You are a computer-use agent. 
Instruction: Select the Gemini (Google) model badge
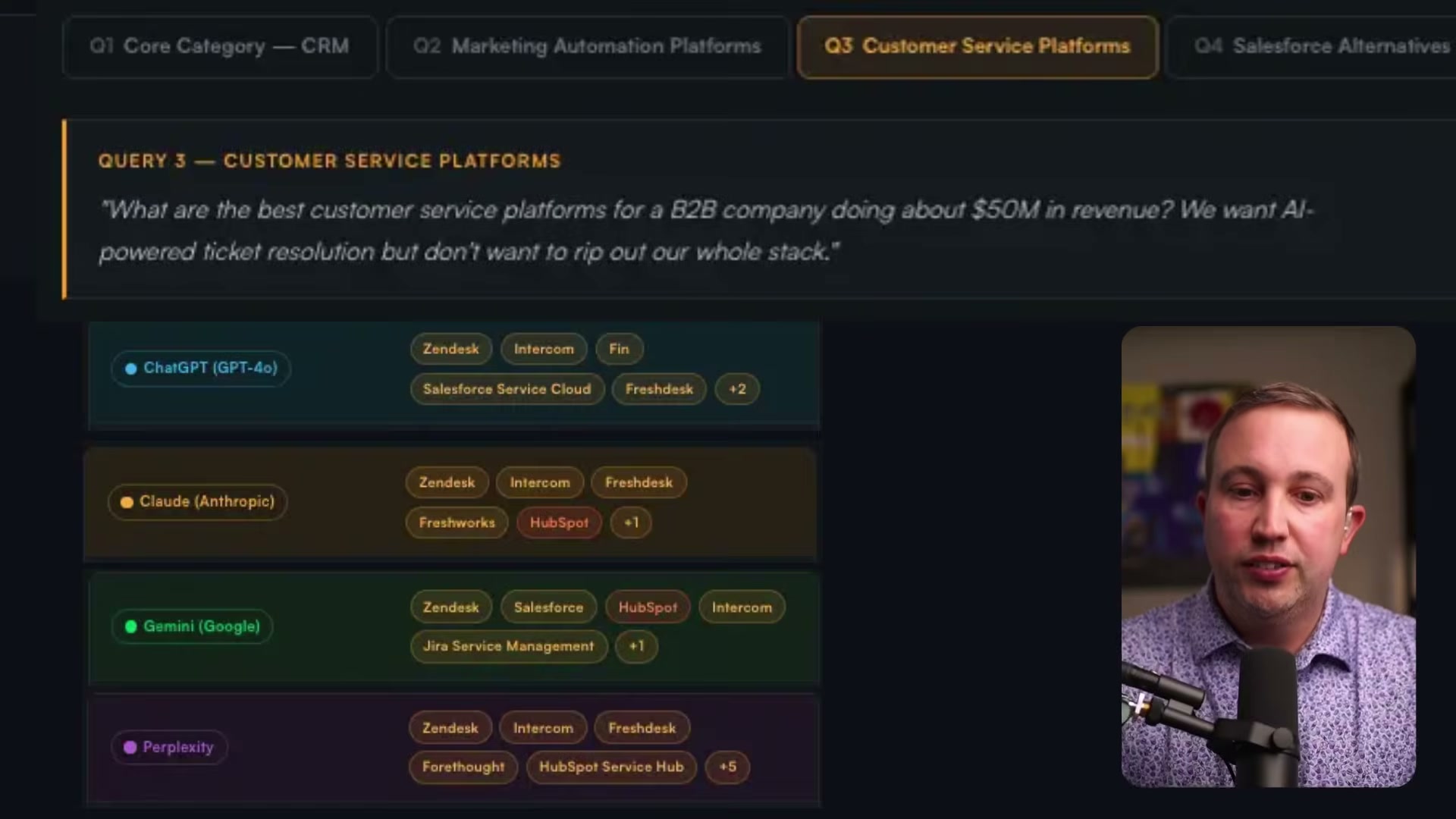click(193, 626)
